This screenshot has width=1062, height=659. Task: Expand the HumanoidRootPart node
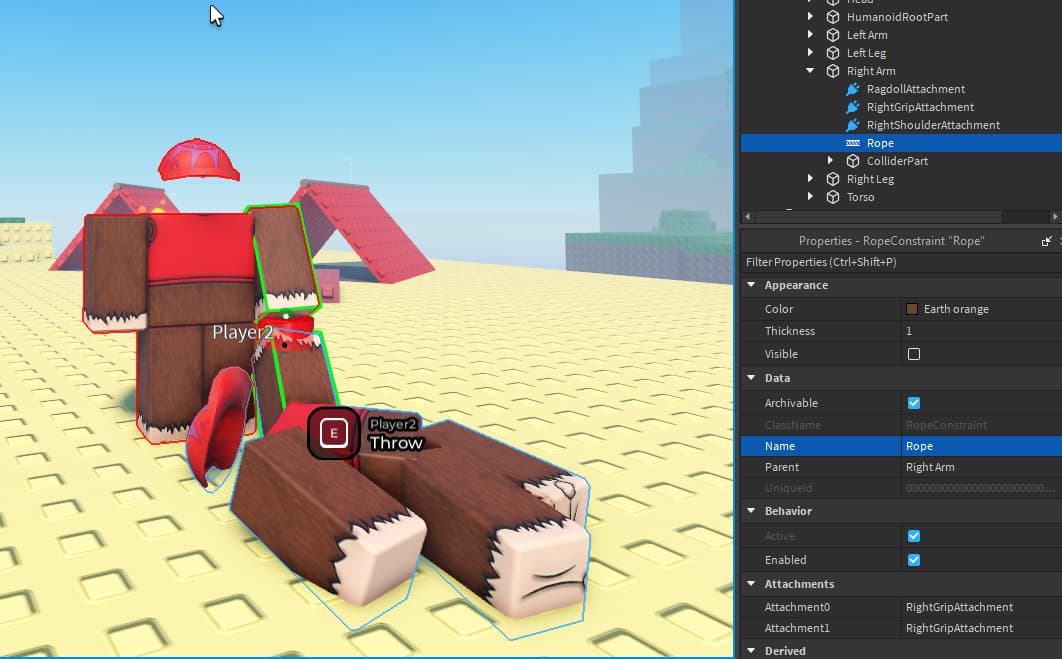point(810,16)
